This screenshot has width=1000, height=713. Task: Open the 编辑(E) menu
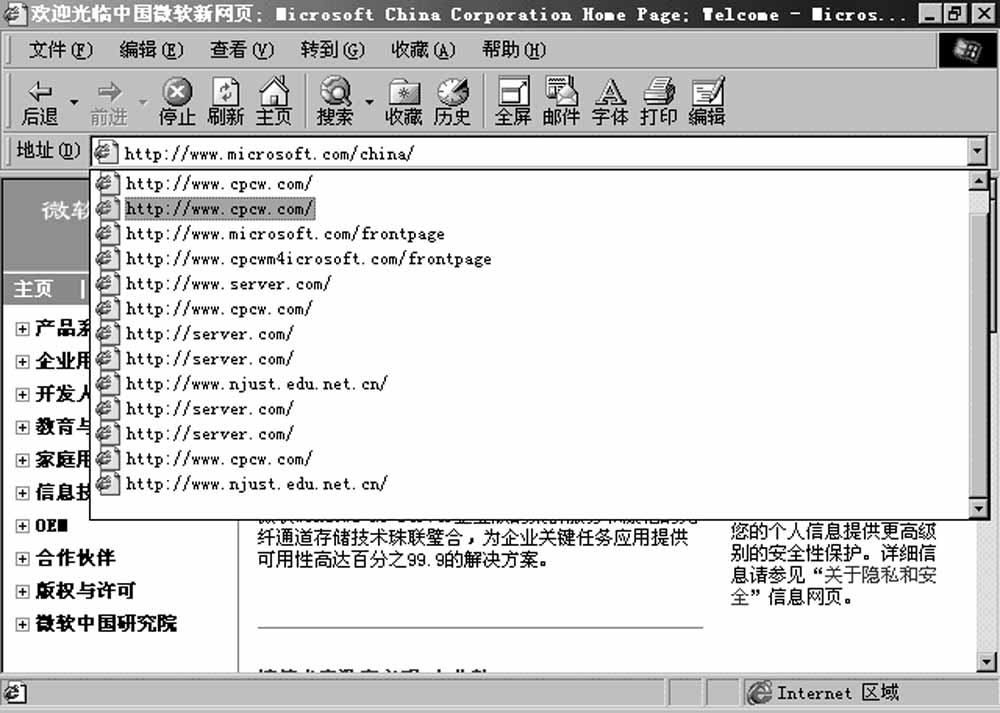[151, 50]
